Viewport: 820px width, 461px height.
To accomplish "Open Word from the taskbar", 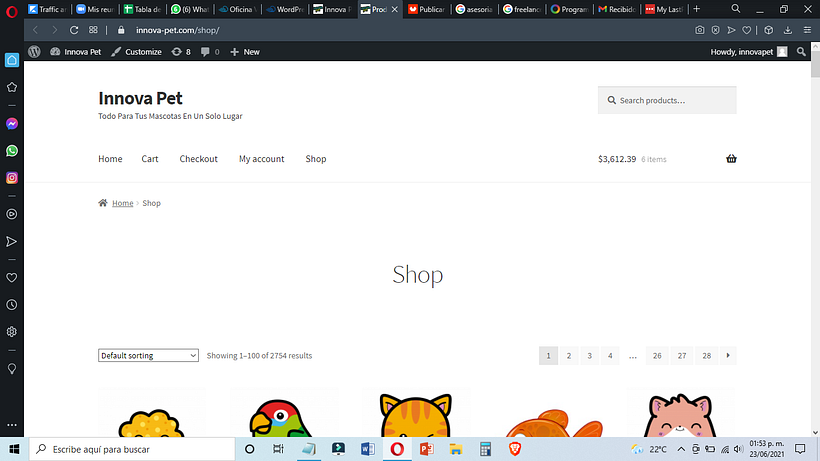I will (x=368, y=449).
